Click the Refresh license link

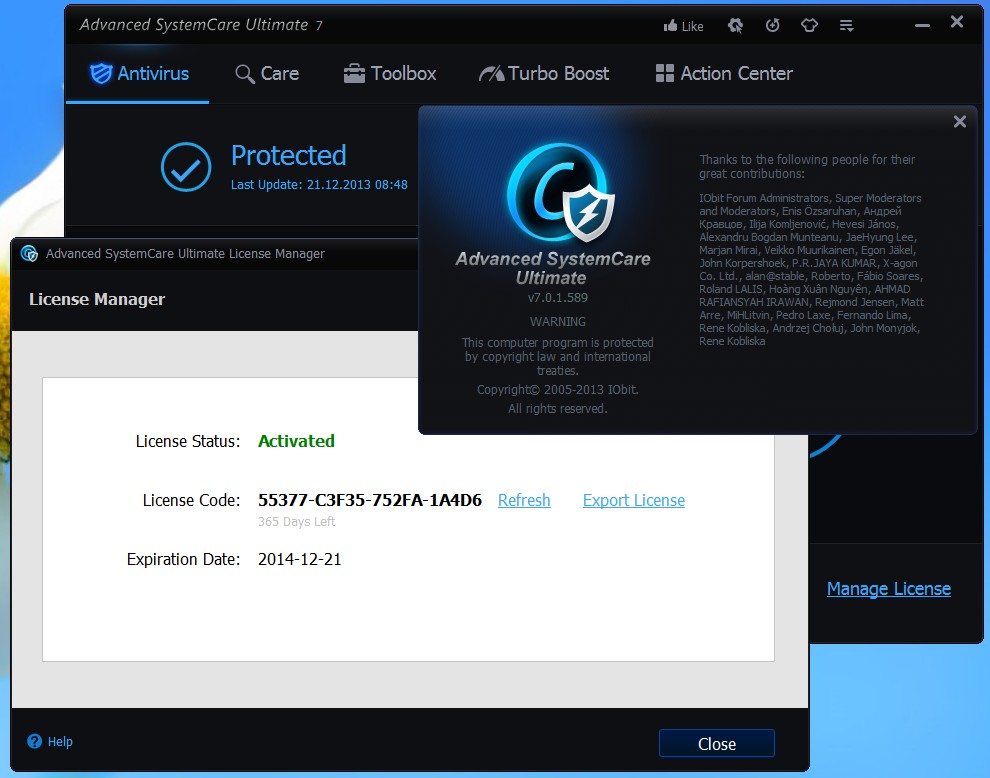[x=524, y=500]
